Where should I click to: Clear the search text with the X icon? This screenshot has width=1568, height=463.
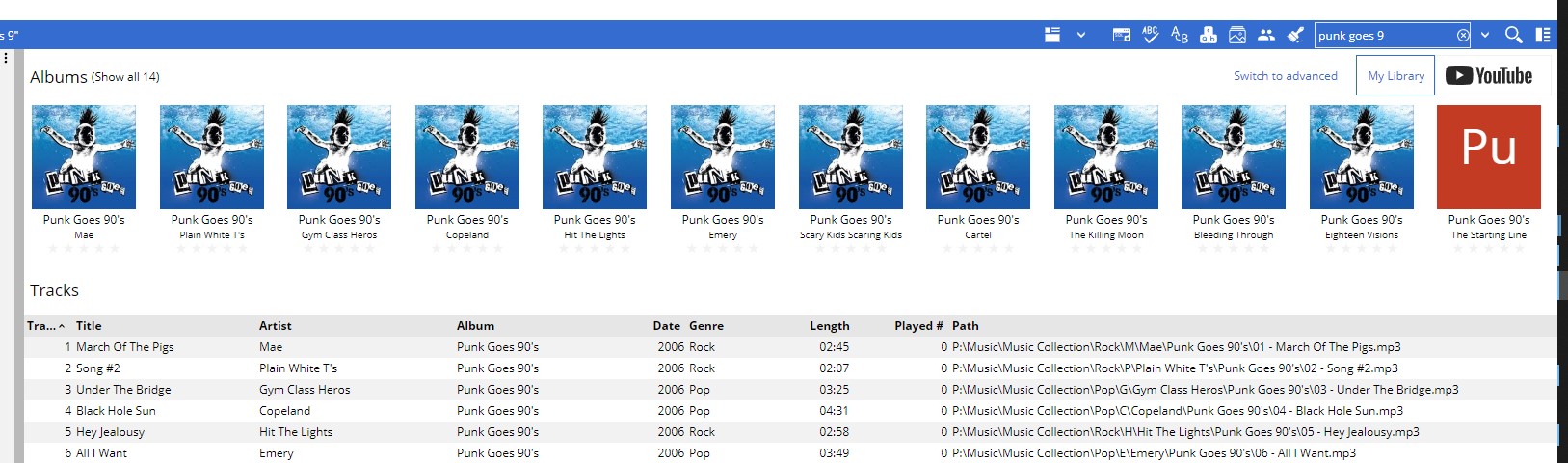tap(1463, 35)
